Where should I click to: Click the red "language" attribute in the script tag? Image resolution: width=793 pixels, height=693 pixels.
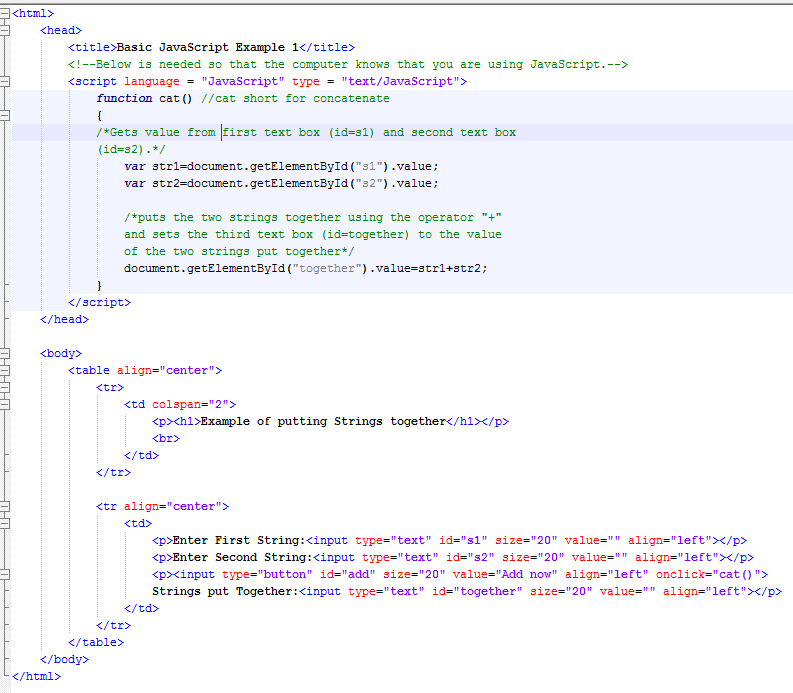[x=152, y=81]
